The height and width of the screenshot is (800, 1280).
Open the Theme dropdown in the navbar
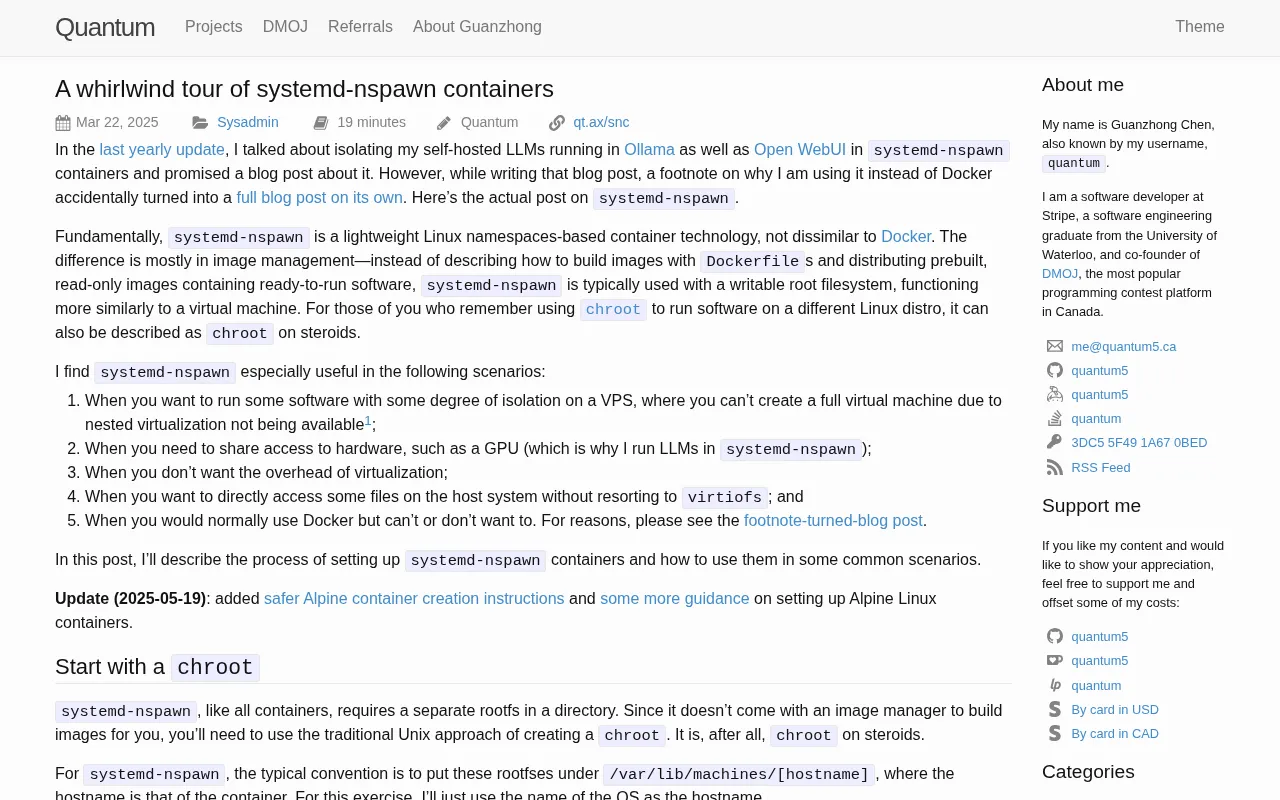[1200, 27]
